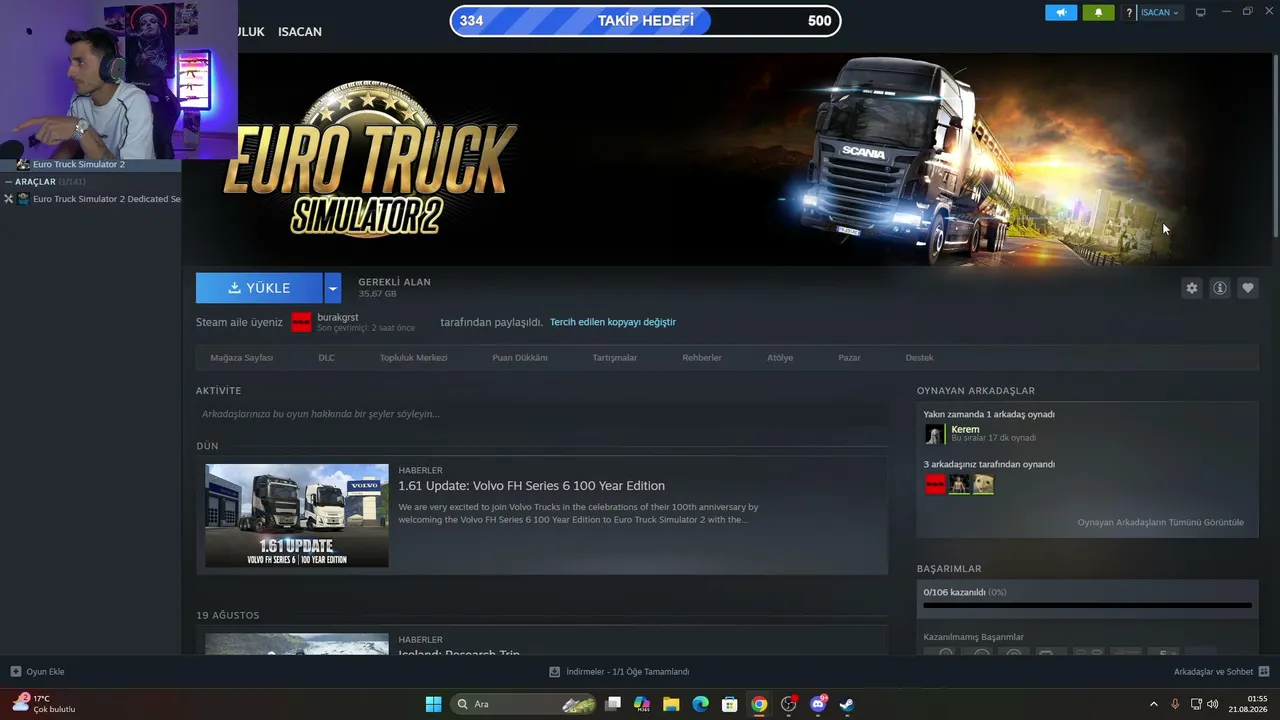
Task: Open Topluluk Merkezi tab
Action: (x=413, y=357)
